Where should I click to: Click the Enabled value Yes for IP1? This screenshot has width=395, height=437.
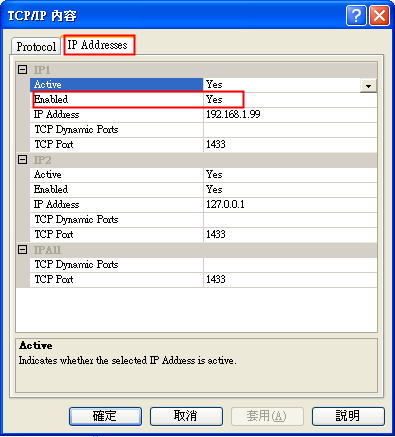pyautogui.click(x=290, y=100)
